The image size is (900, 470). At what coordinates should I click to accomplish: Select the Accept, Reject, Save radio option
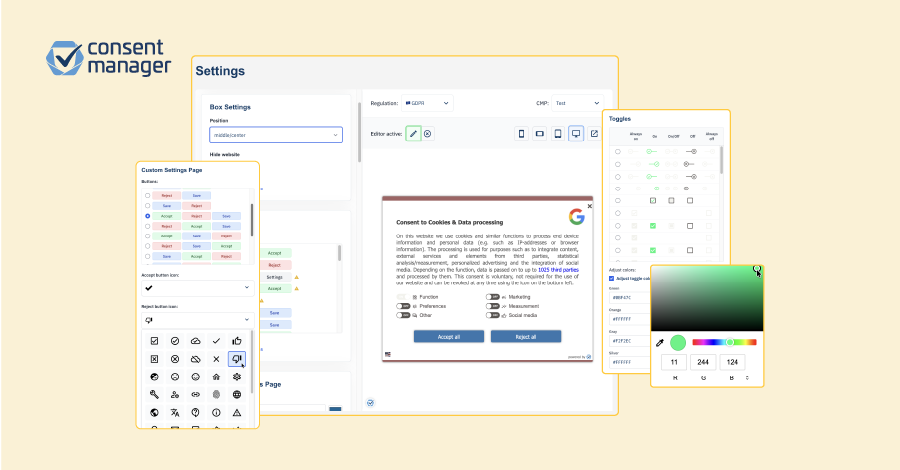[148, 216]
